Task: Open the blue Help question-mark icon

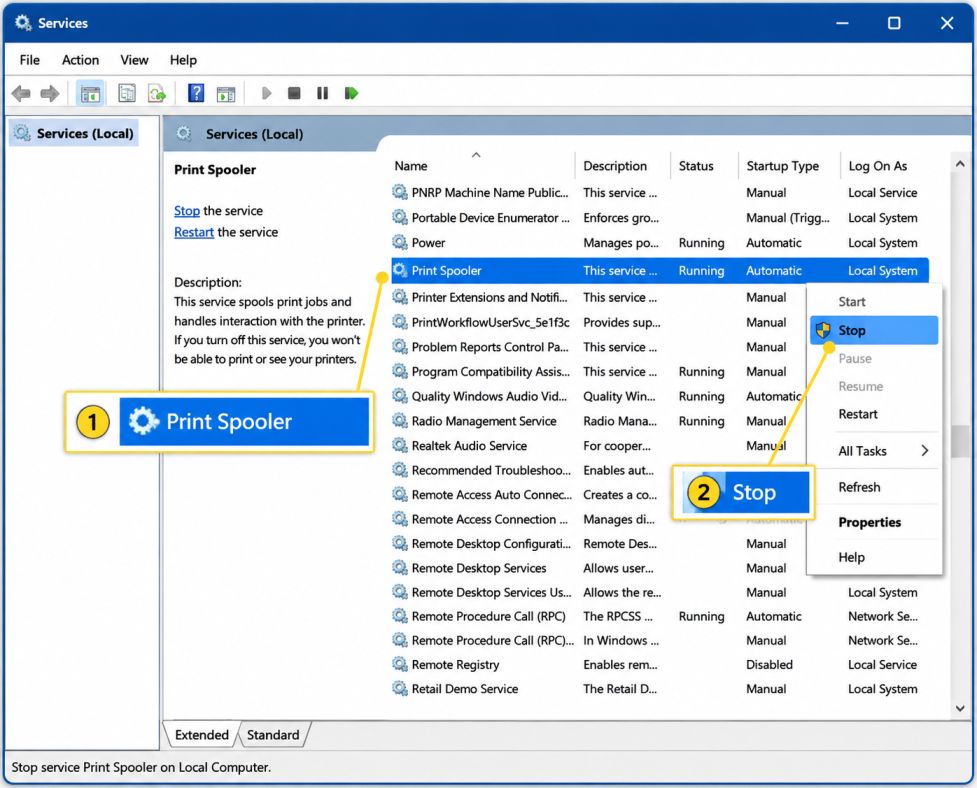Action: [196, 93]
